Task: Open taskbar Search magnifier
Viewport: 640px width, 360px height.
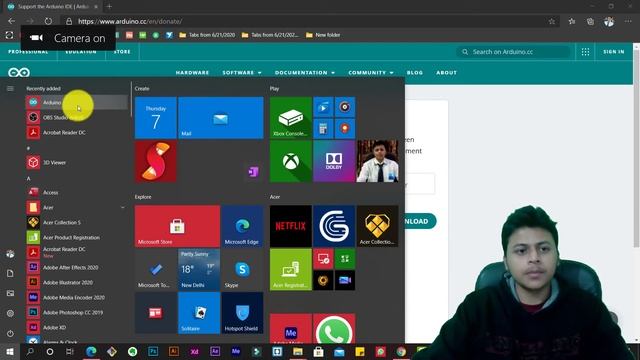Action: (30, 351)
